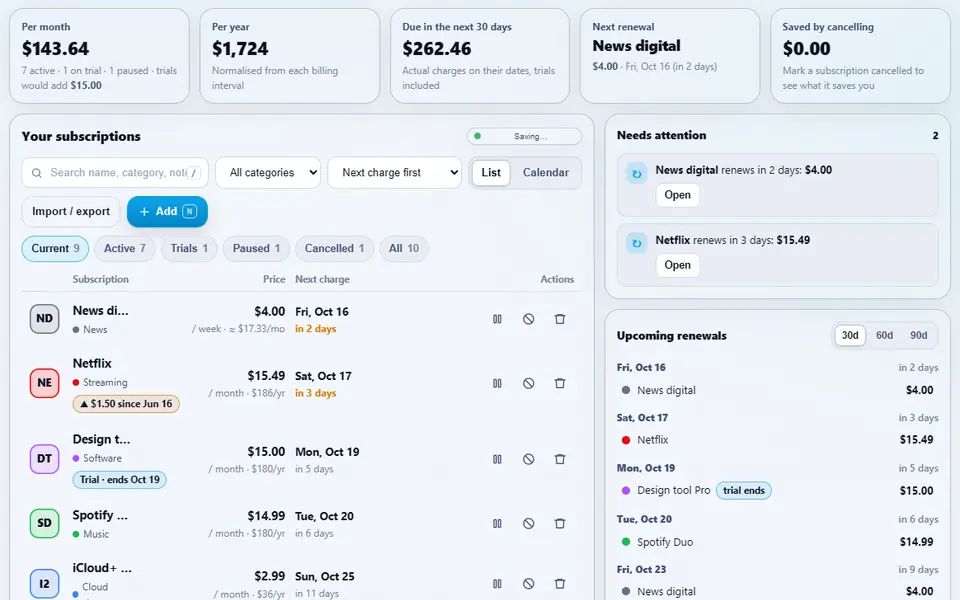Delete the Netflix subscription
960x600 pixels.
click(560, 383)
